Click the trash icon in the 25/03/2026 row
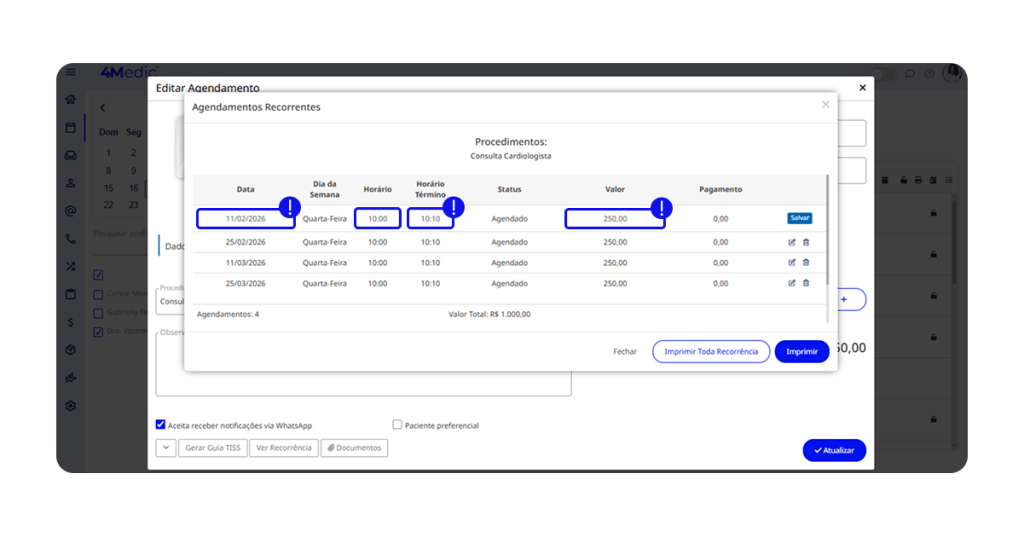1024x537 pixels. 806,283
